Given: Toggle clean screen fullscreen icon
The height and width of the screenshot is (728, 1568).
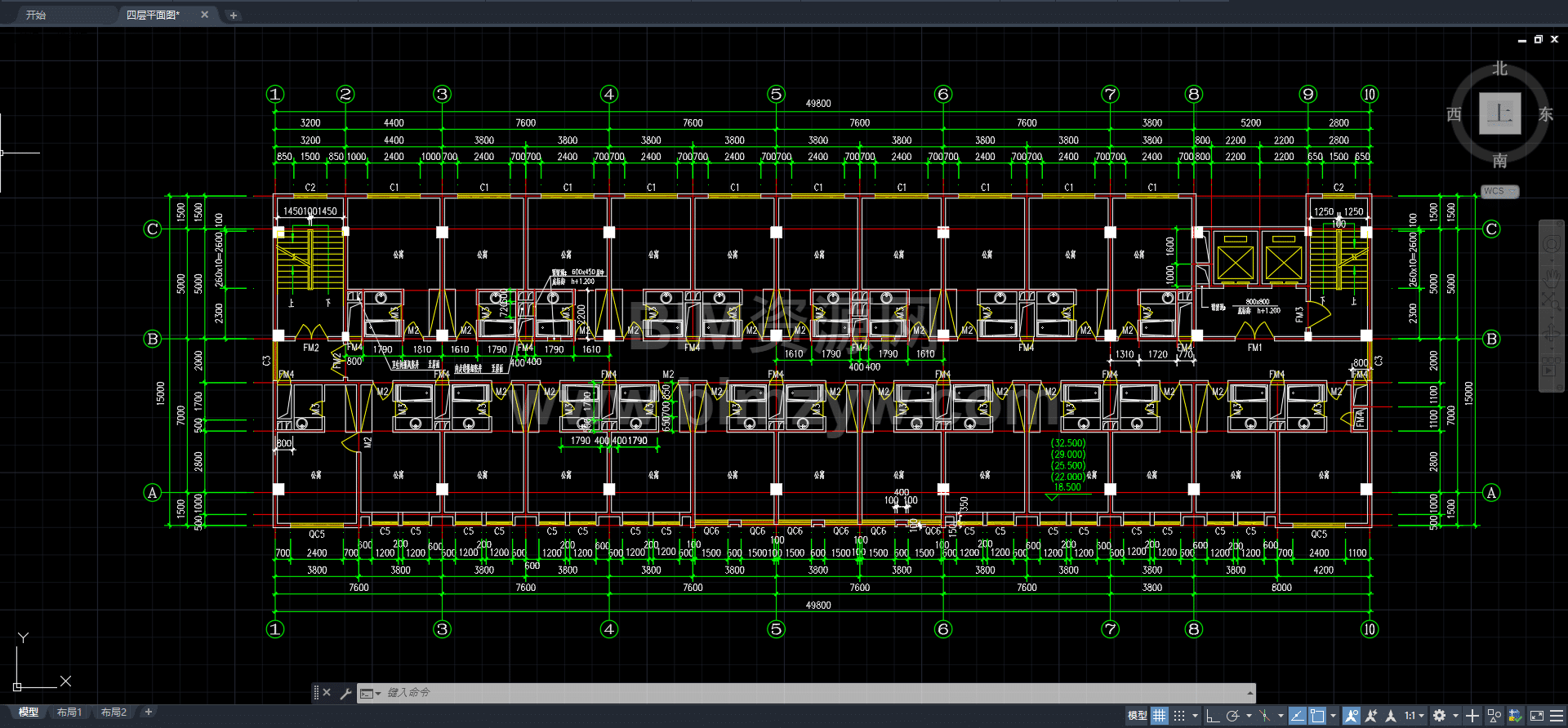Looking at the screenshot, I should pos(1536,716).
